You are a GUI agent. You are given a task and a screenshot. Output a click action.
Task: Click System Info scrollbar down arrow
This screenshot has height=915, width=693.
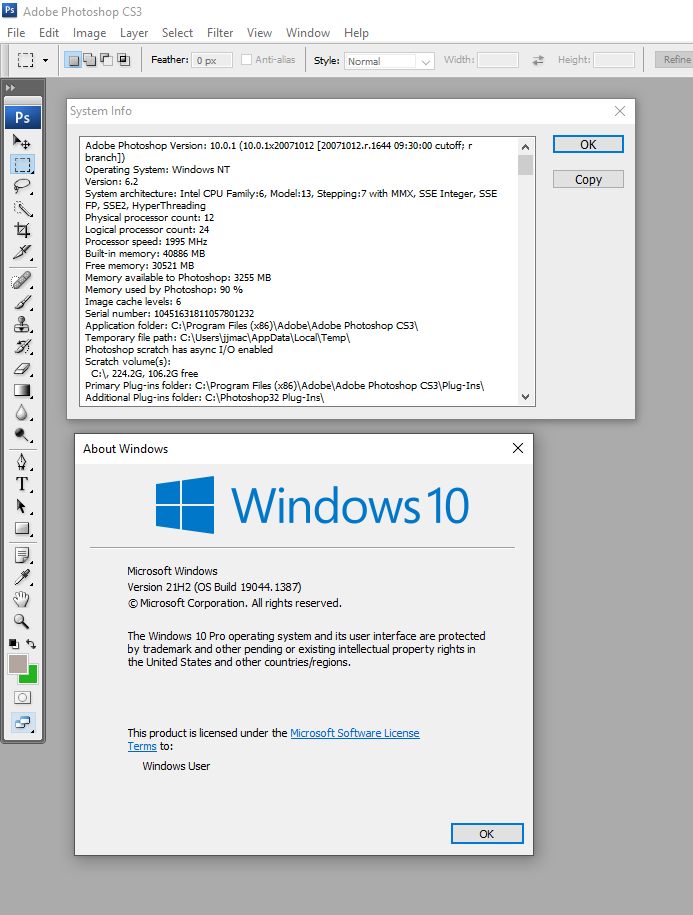pos(525,397)
